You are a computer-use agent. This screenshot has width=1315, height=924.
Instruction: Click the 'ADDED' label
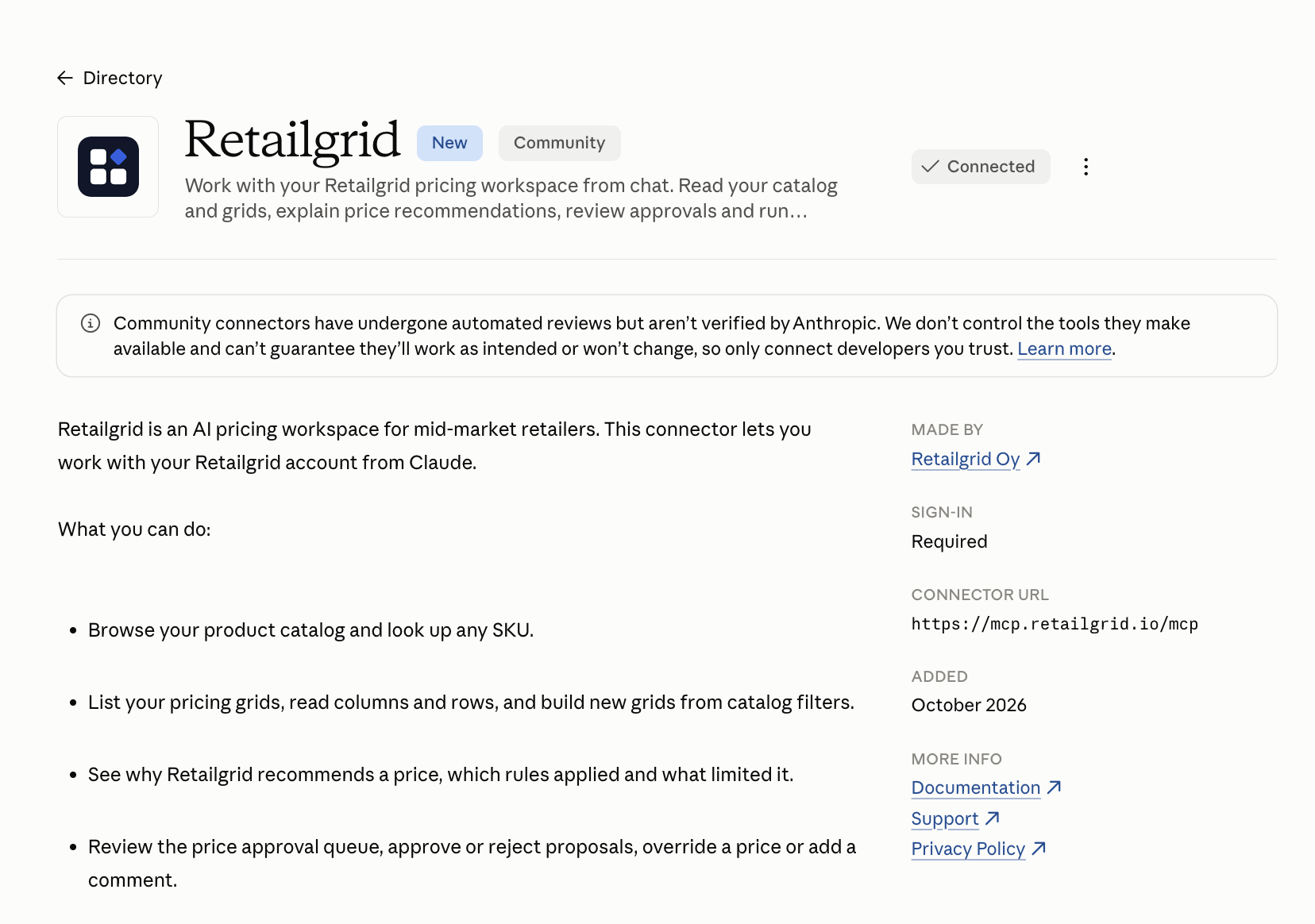click(939, 676)
